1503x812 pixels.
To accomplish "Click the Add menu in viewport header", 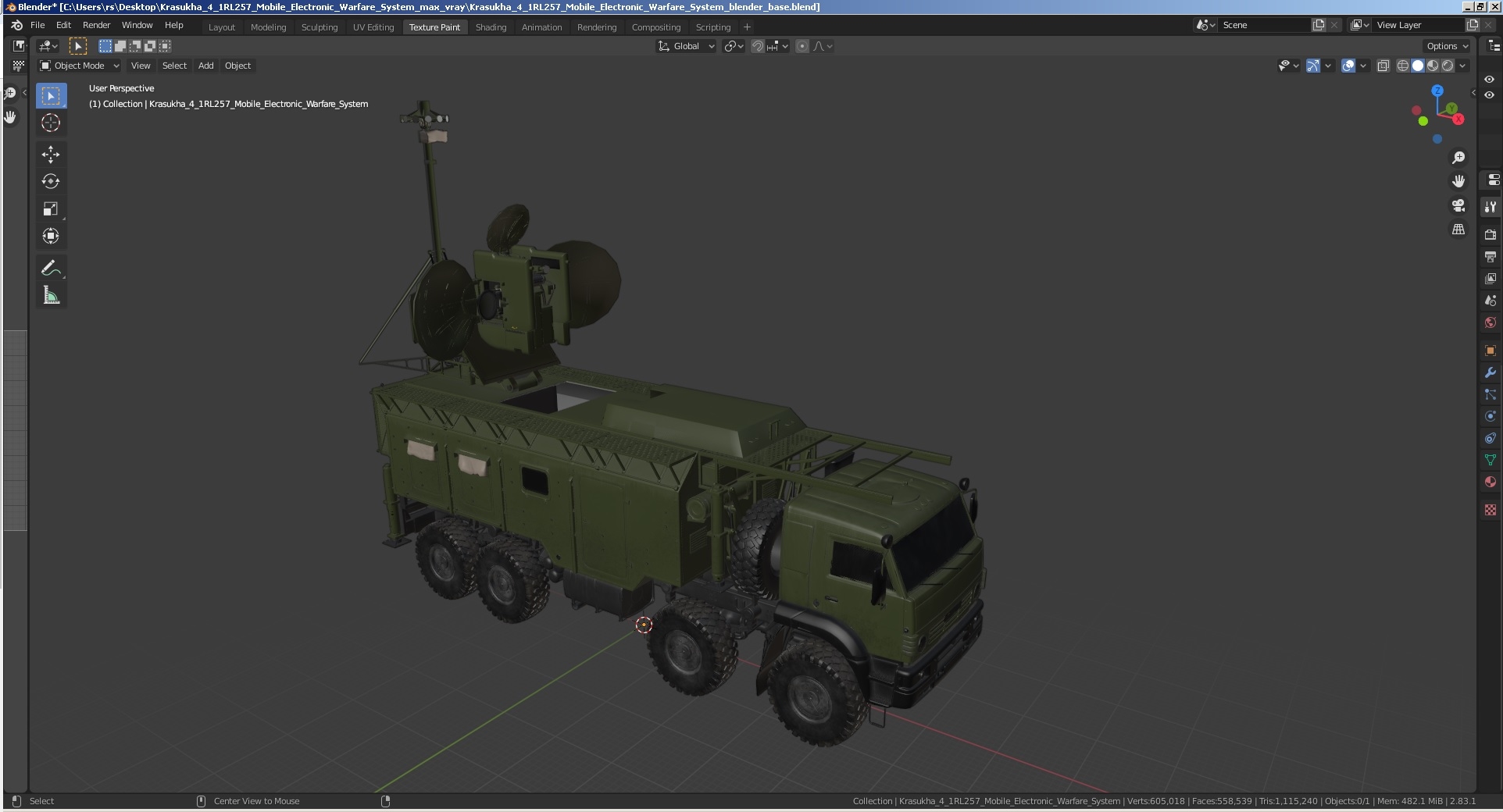I will click(205, 66).
